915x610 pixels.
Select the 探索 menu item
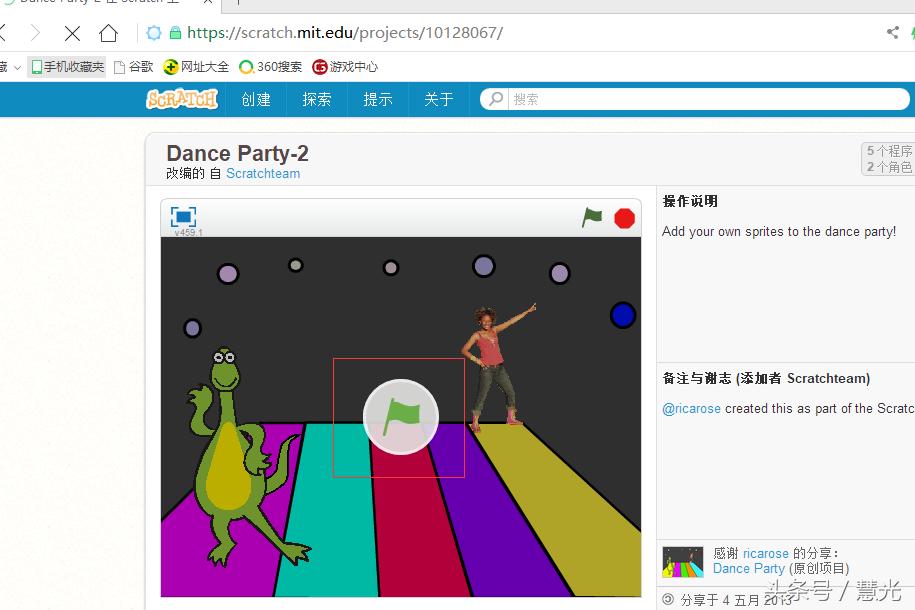[x=316, y=99]
